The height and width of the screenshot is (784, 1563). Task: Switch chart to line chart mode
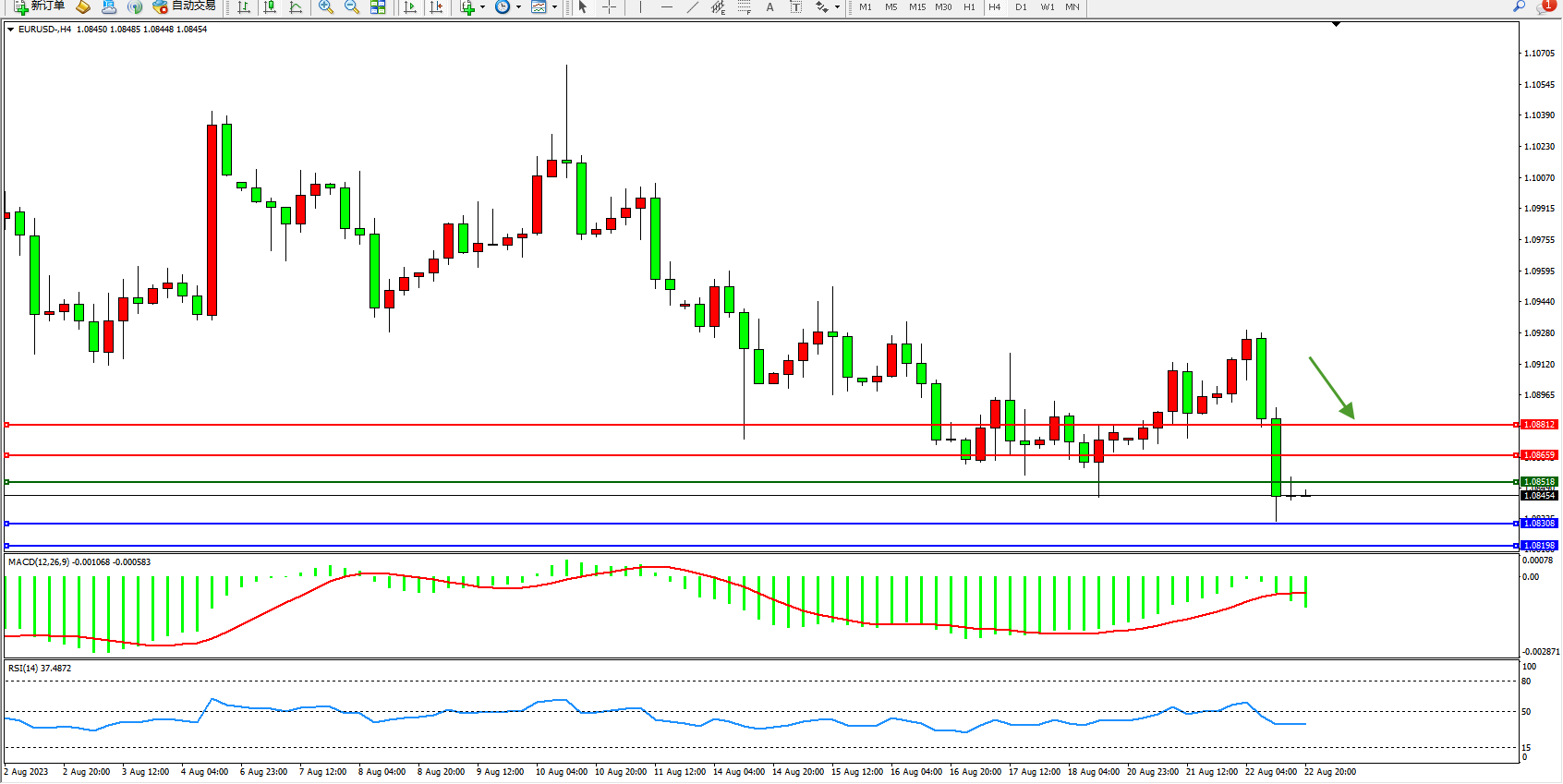296,7
